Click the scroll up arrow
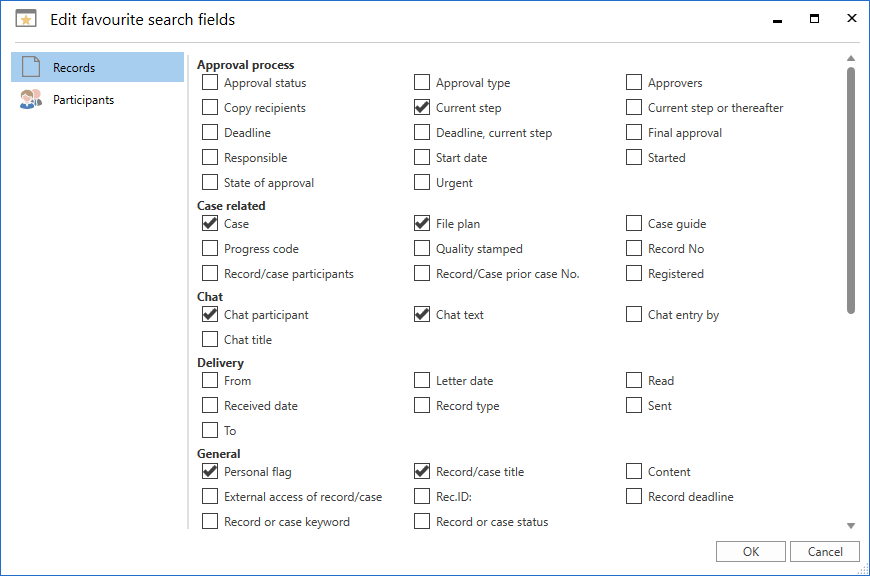Screen dimensions: 870x576 click(x=851, y=58)
